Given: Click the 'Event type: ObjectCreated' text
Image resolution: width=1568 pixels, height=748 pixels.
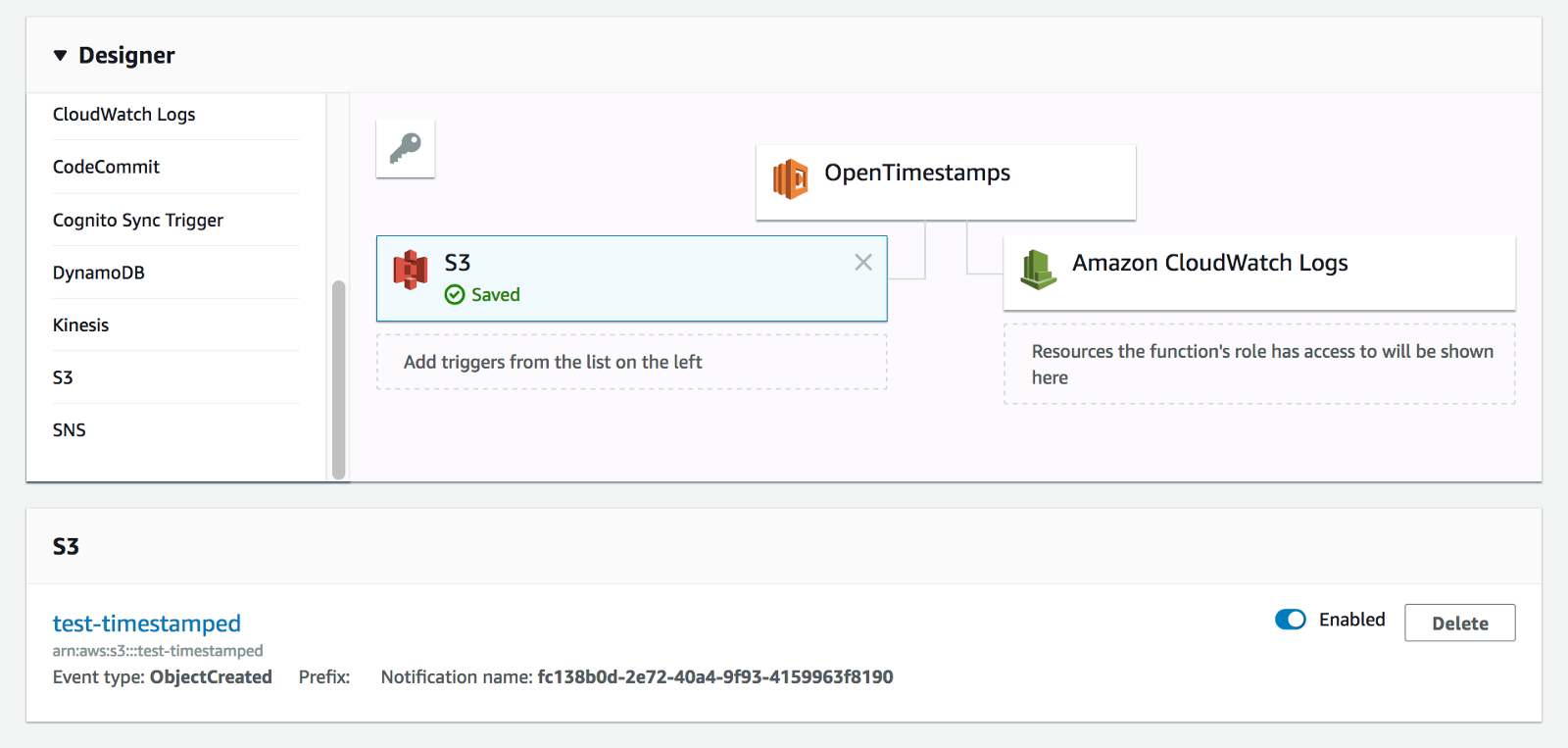Looking at the screenshot, I should point(163,676).
